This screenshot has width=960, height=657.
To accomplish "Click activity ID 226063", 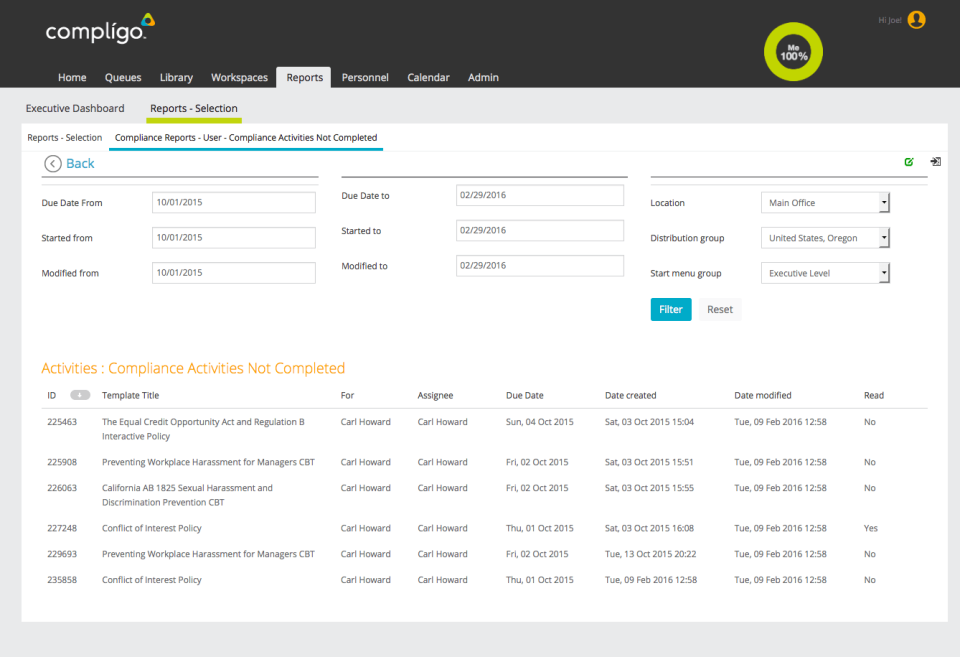I will click(x=62, y=488).
